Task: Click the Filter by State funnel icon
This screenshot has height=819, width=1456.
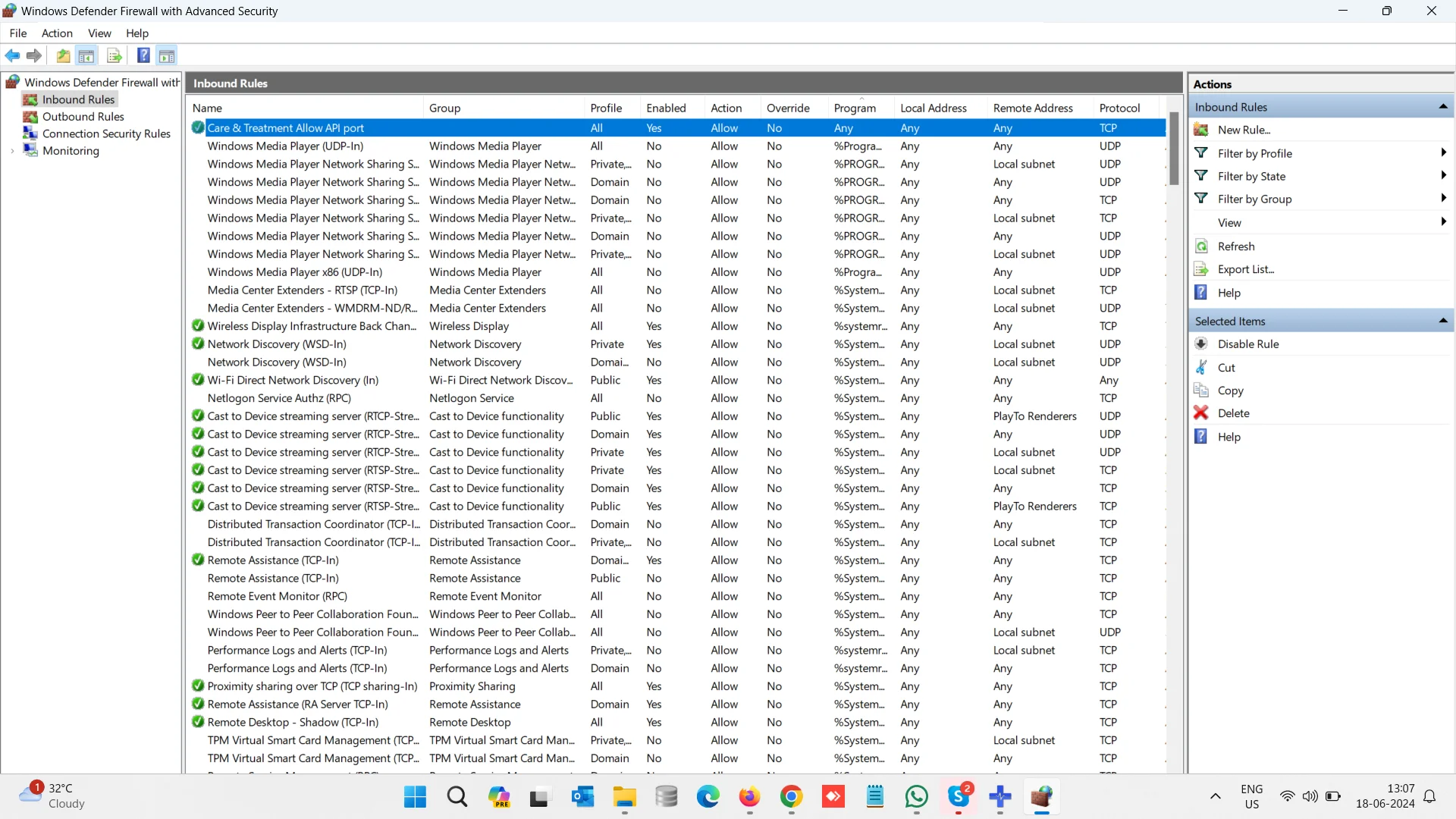Action: [1201, 176]
